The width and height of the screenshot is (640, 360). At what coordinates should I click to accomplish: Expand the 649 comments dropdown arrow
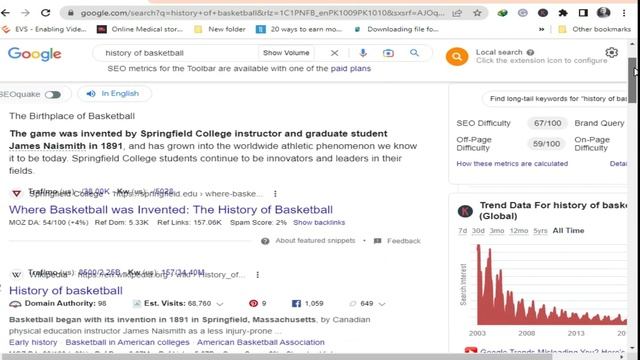(x=382, y=304)
